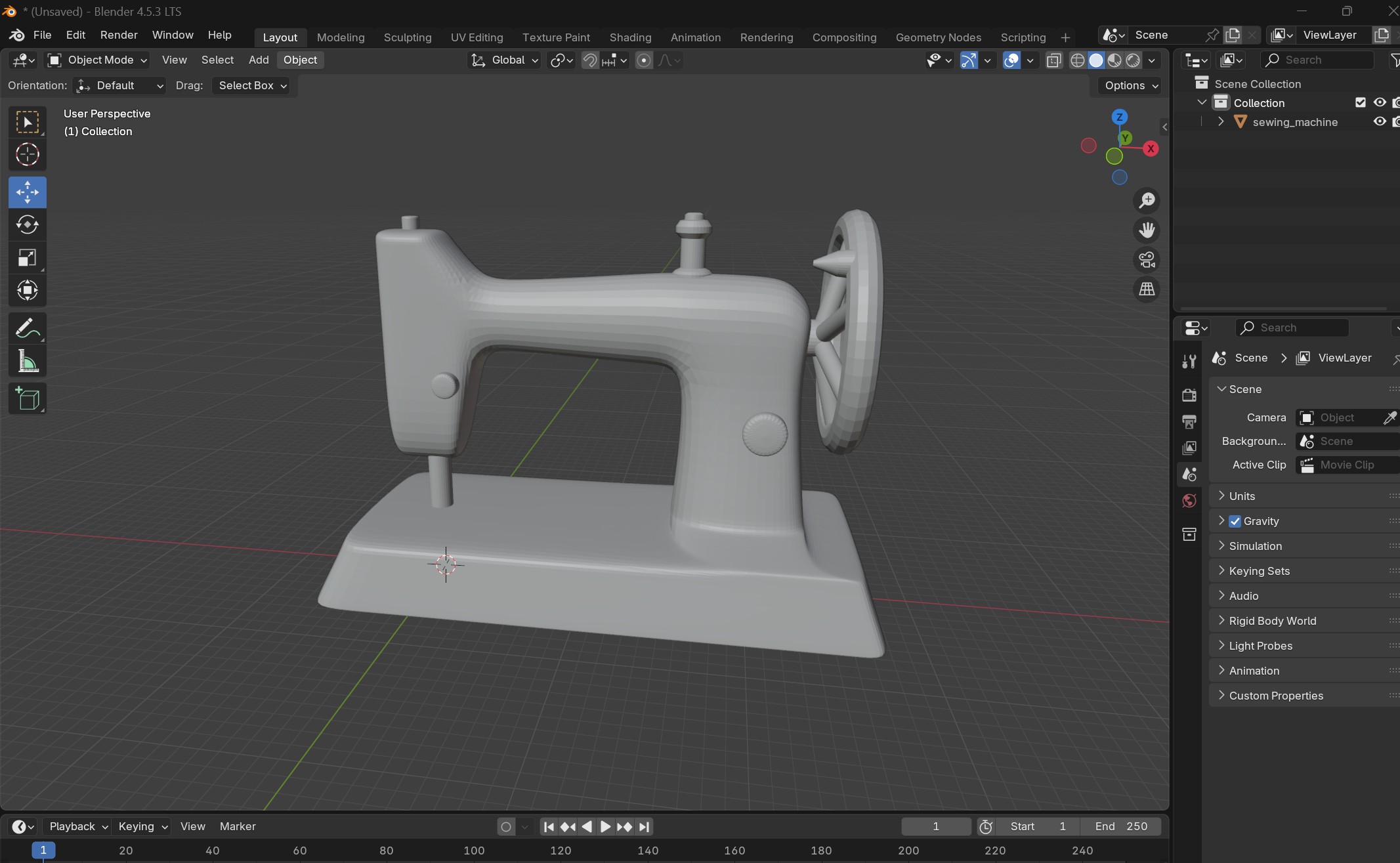Open the Object Mode dropdown
The height and width of the screenshot is (863, 1400).
coord(98,60)
